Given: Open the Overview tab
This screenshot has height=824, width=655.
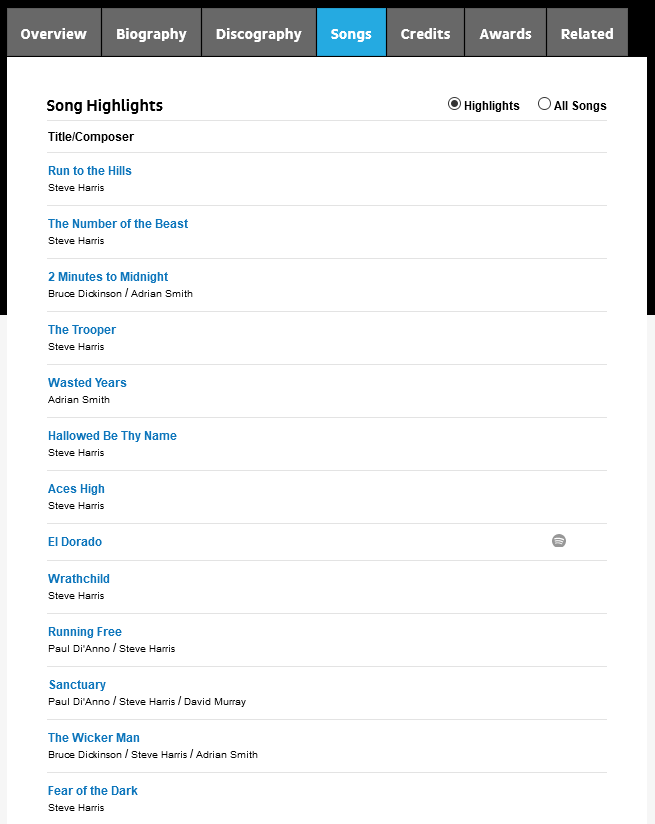Looking at the screenshot, I should tap(54, 33).
